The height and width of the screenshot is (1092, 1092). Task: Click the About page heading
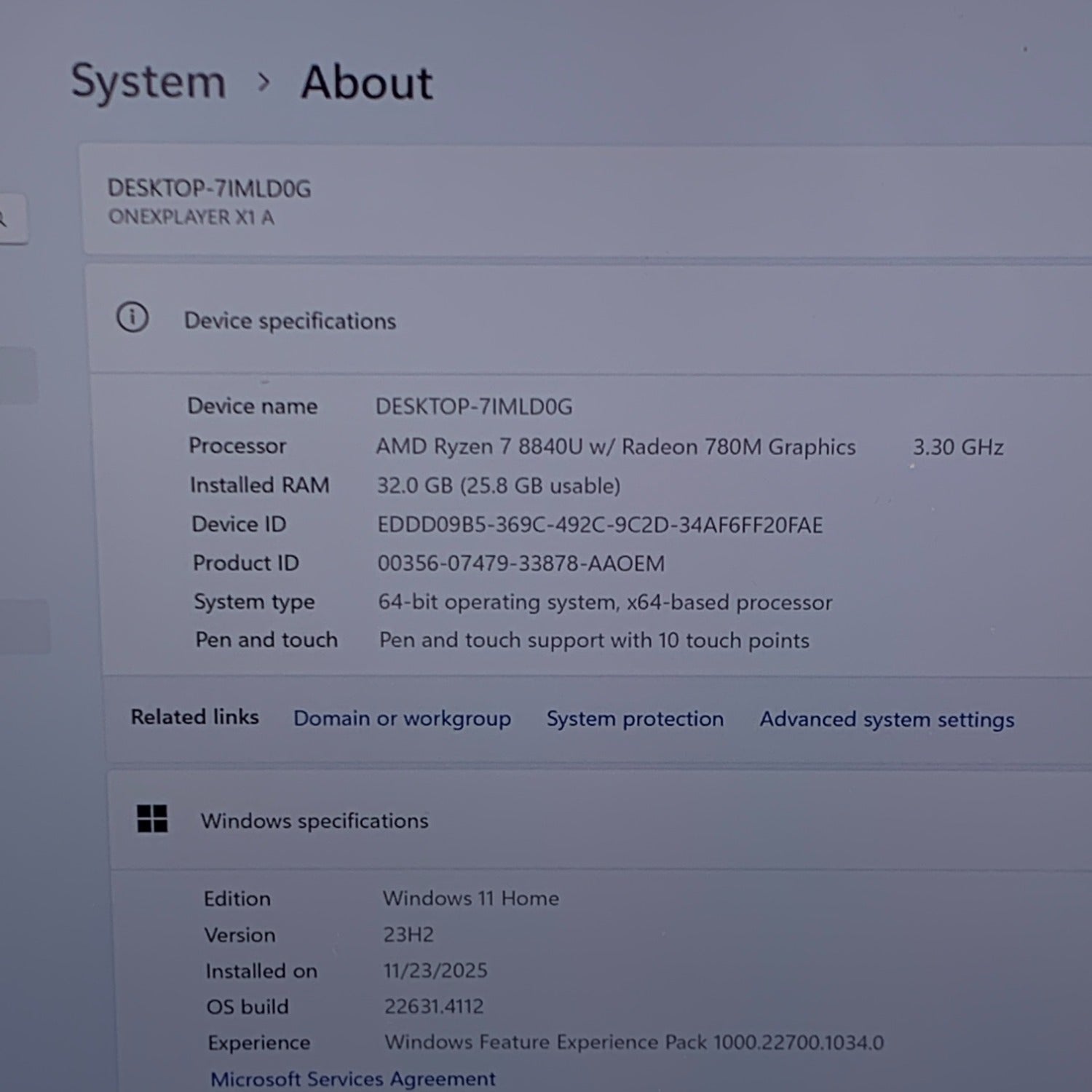[x=367, y=82]
